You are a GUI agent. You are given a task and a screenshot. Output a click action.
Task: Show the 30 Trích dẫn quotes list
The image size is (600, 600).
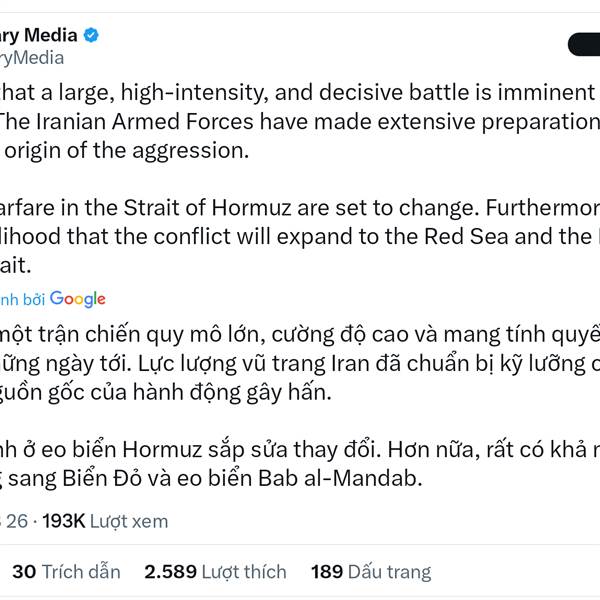tap(66, 572)
